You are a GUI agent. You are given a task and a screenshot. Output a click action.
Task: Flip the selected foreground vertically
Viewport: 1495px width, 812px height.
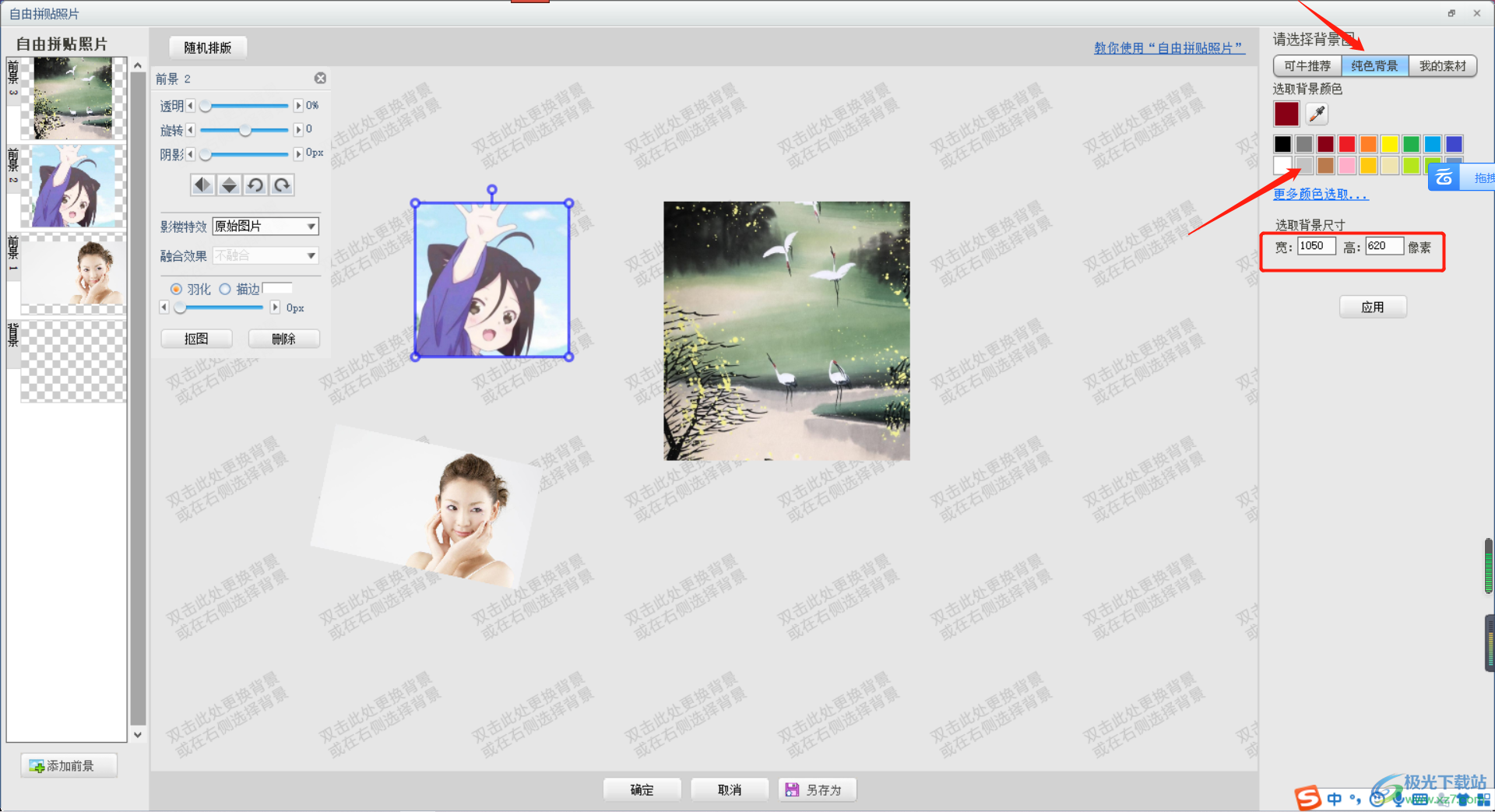229,185
